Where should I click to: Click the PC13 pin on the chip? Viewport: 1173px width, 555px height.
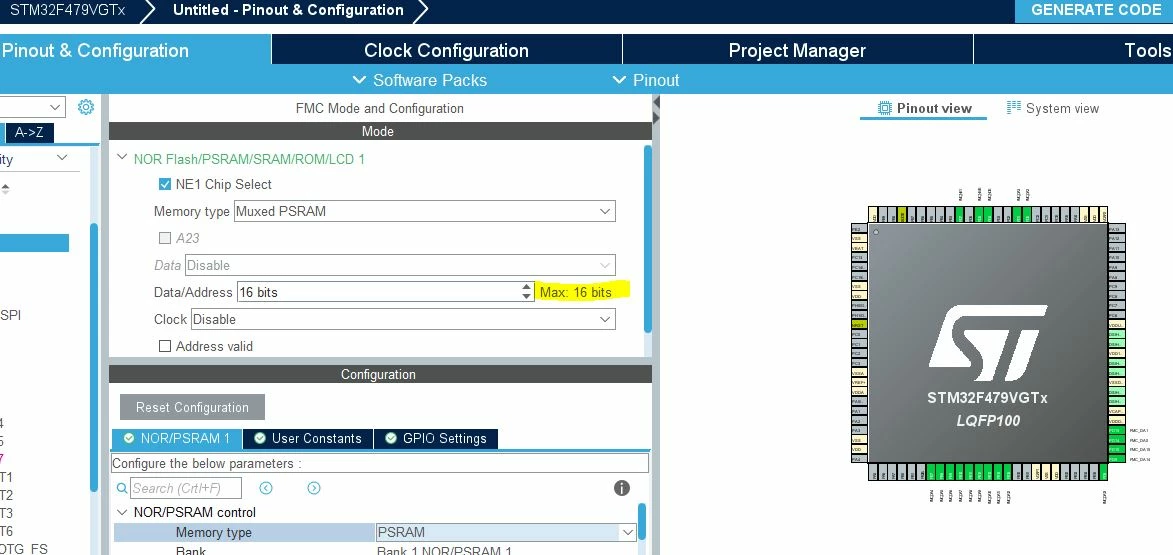click(x=860, y=257)
